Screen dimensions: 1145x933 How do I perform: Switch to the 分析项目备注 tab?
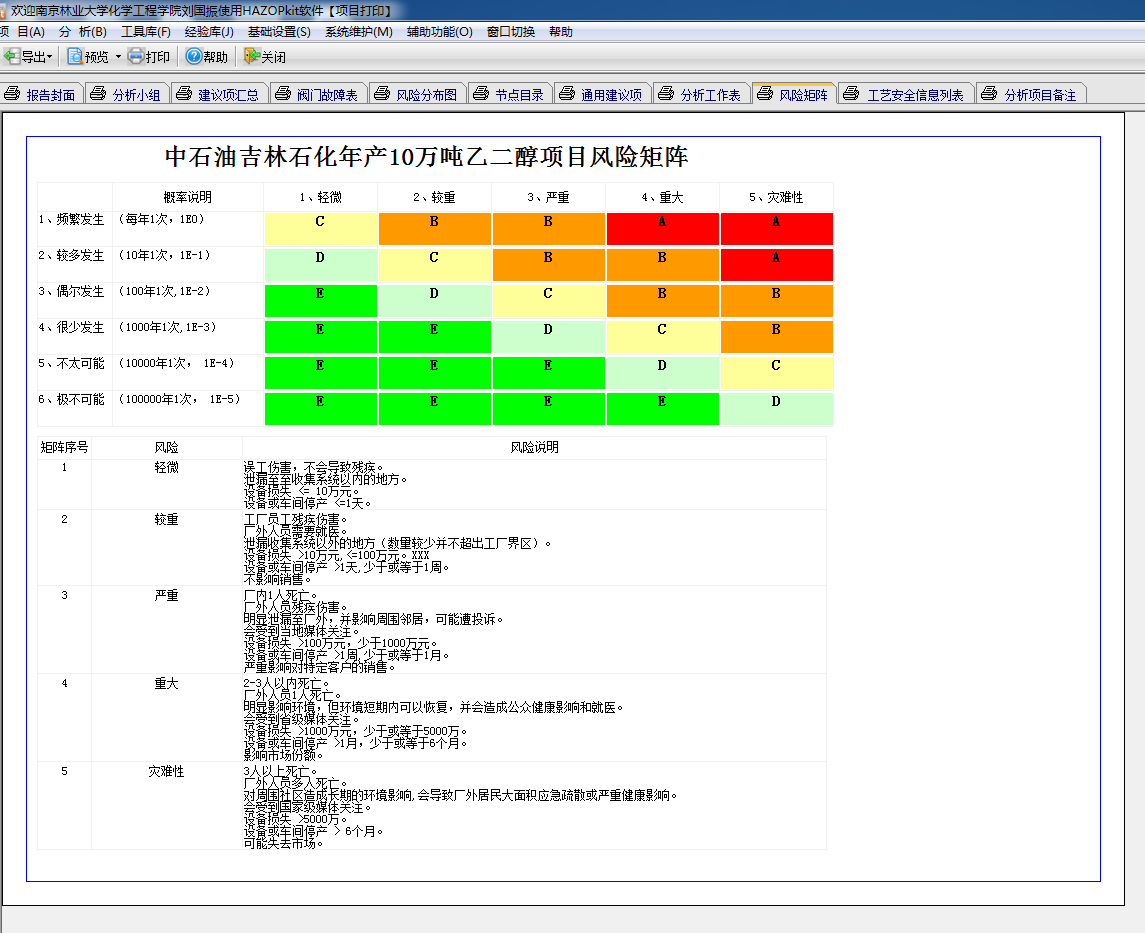pyautogui.click(x=1032, y=94)
